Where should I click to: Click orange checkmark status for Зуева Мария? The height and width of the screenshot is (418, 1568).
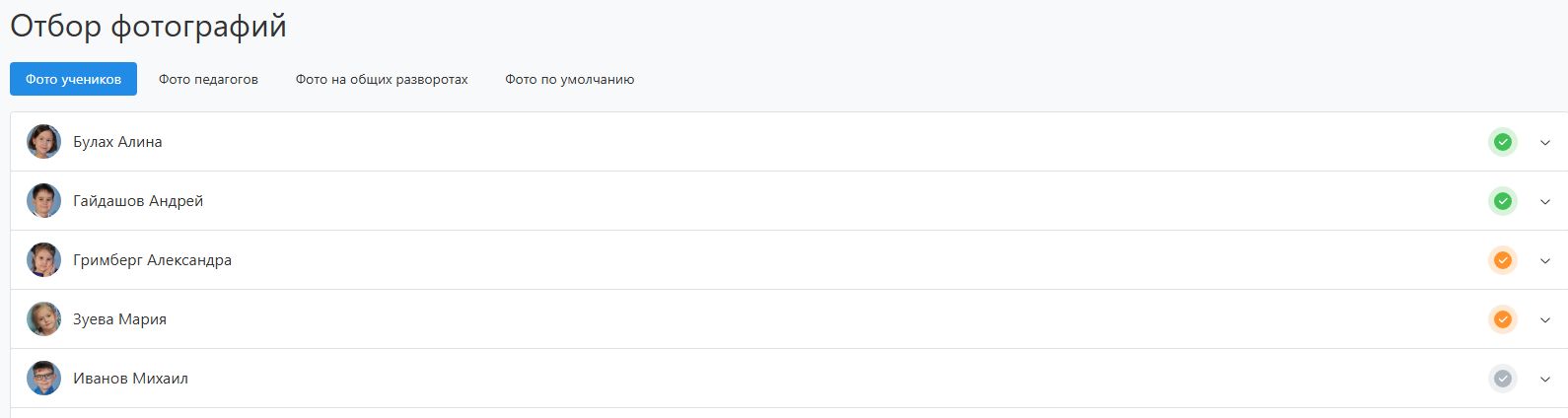click(x=1502, y=319)
